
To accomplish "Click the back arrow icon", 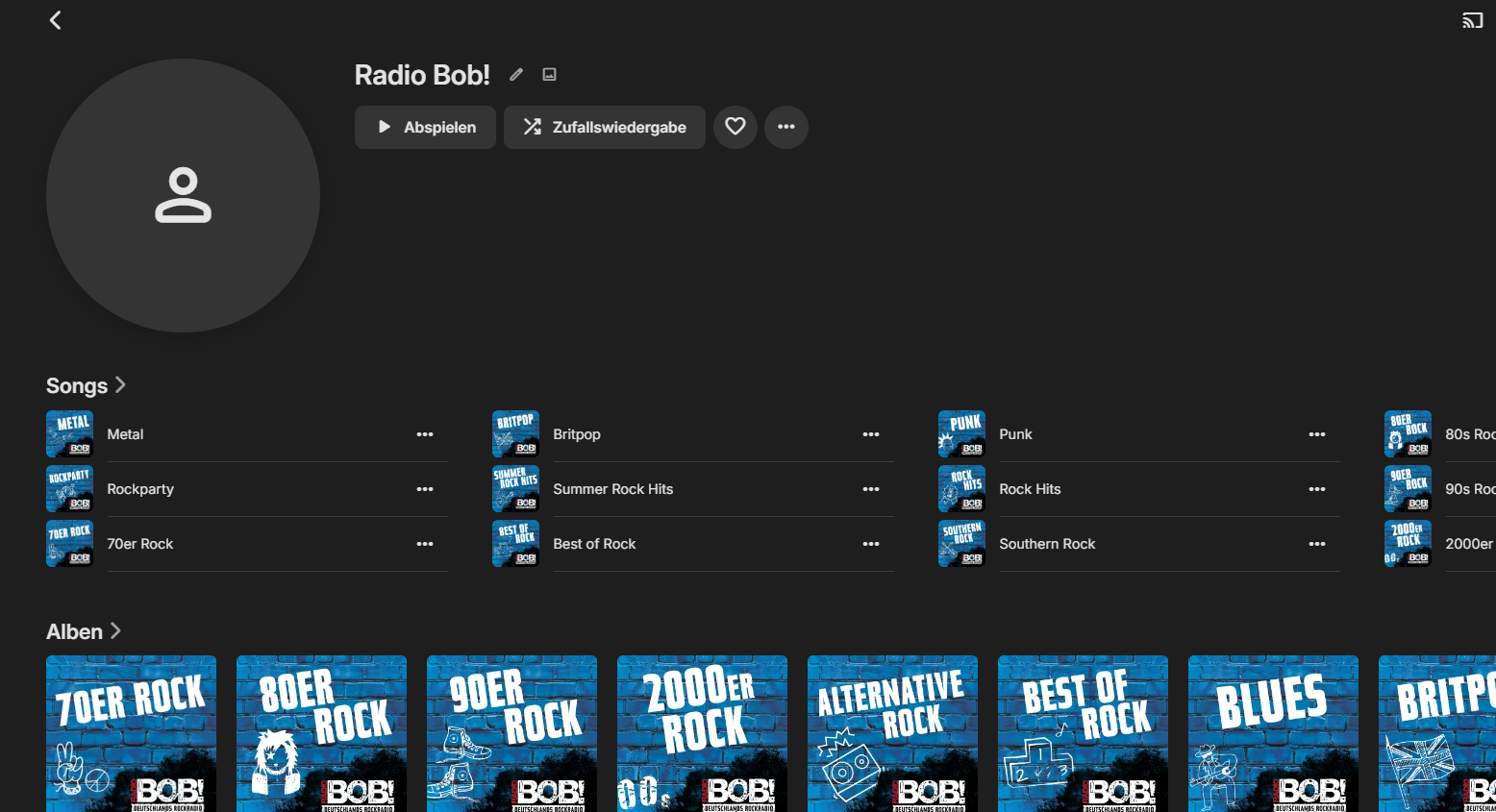I will 56,20.
